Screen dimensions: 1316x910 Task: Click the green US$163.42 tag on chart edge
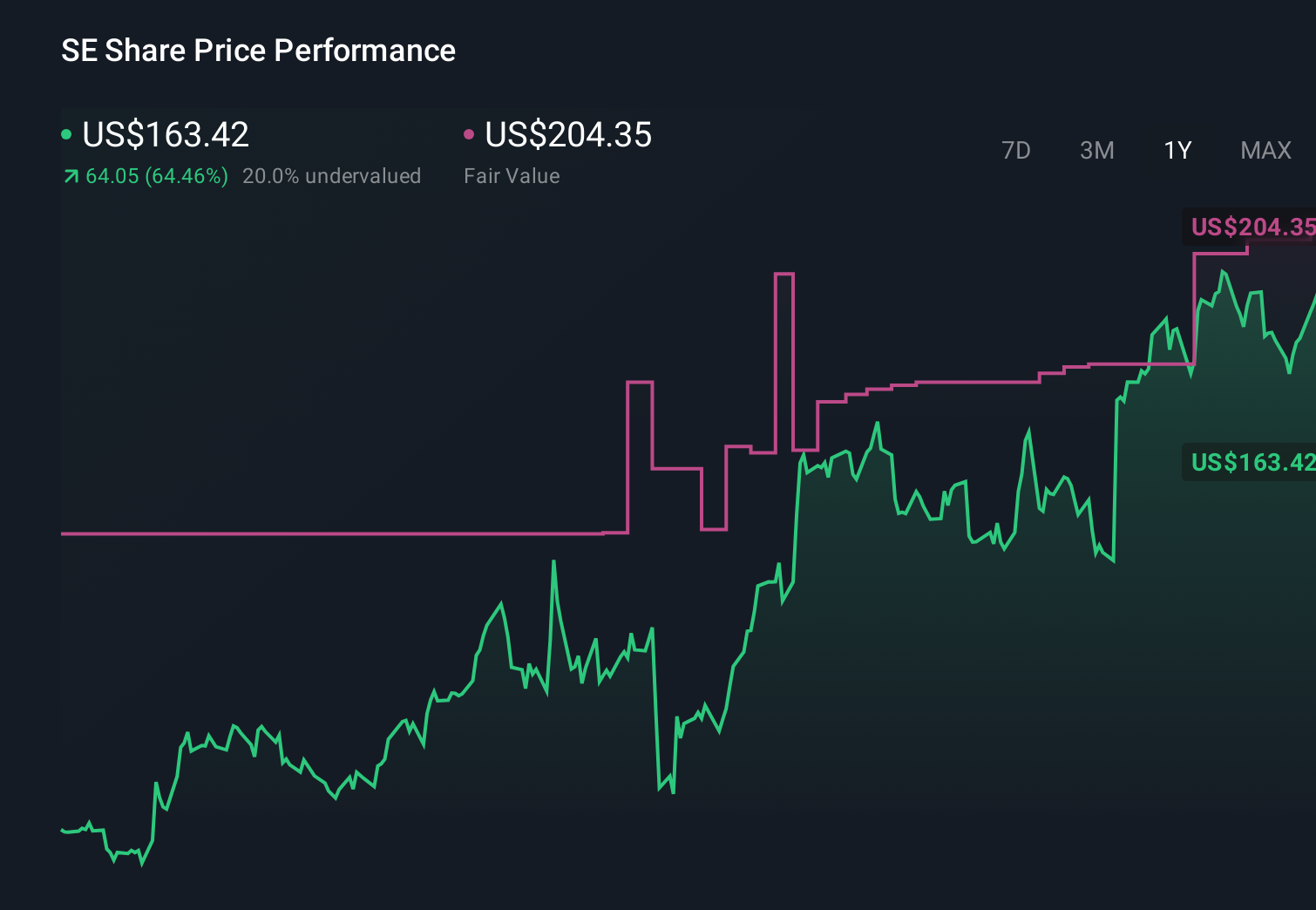tap(1251, 462)
